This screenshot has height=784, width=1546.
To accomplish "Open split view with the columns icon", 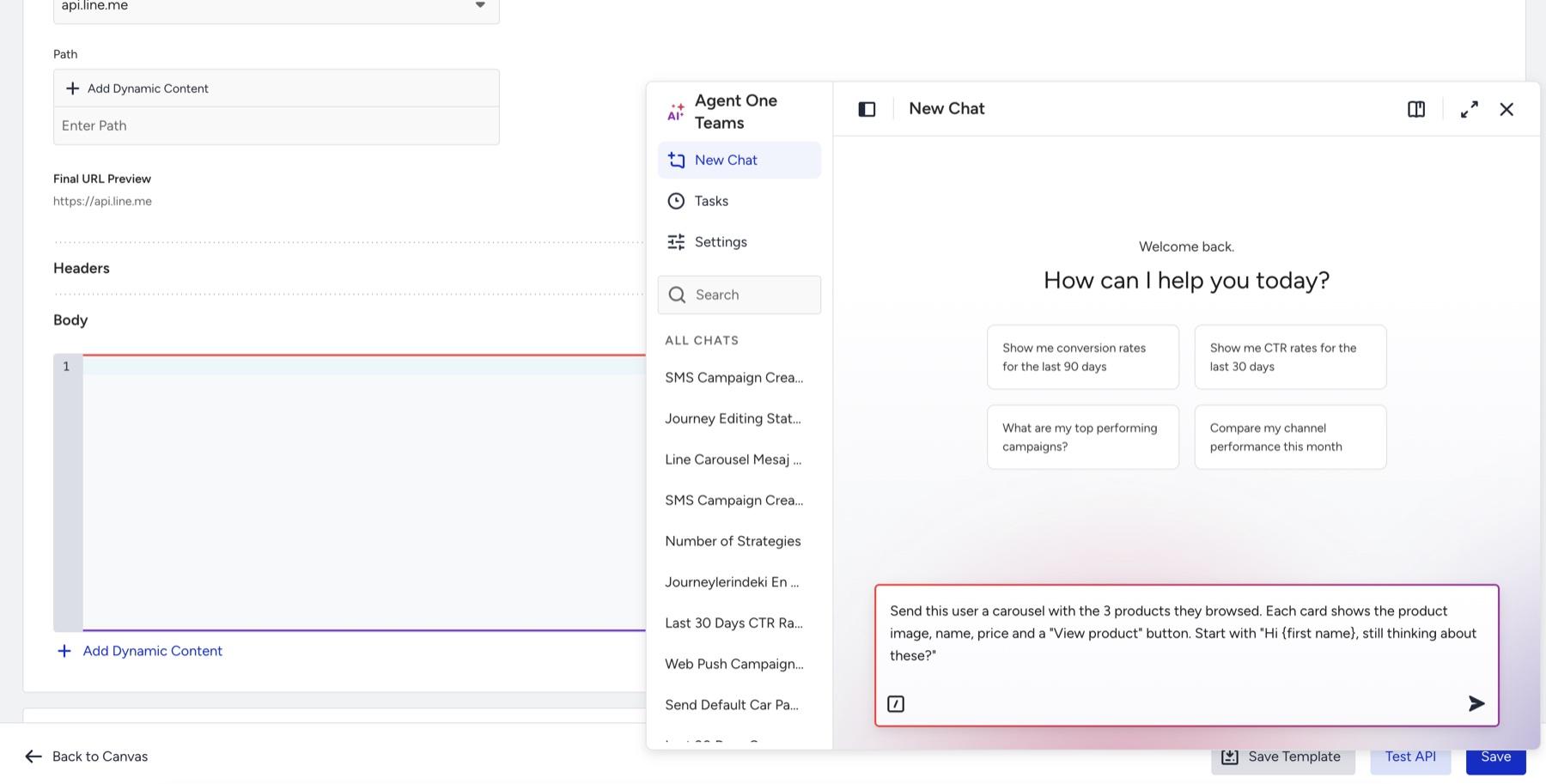I will click(x=1416, y=109).
